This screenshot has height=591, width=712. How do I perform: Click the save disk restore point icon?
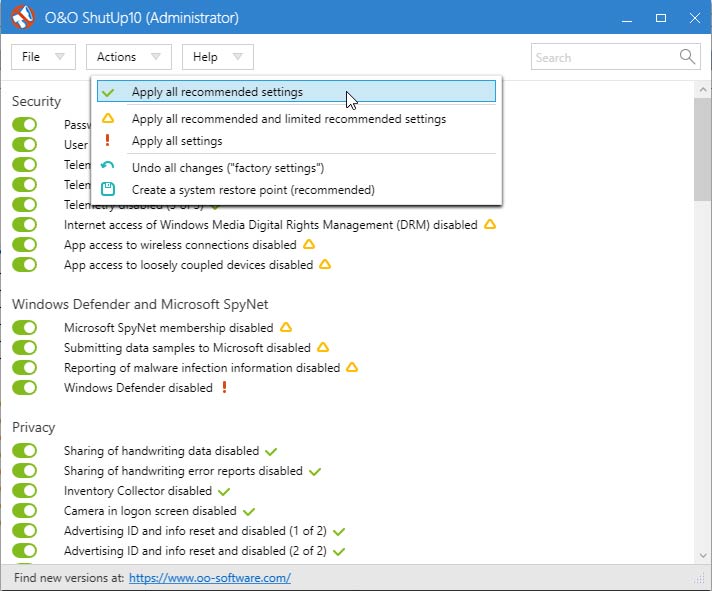(108, 189)
